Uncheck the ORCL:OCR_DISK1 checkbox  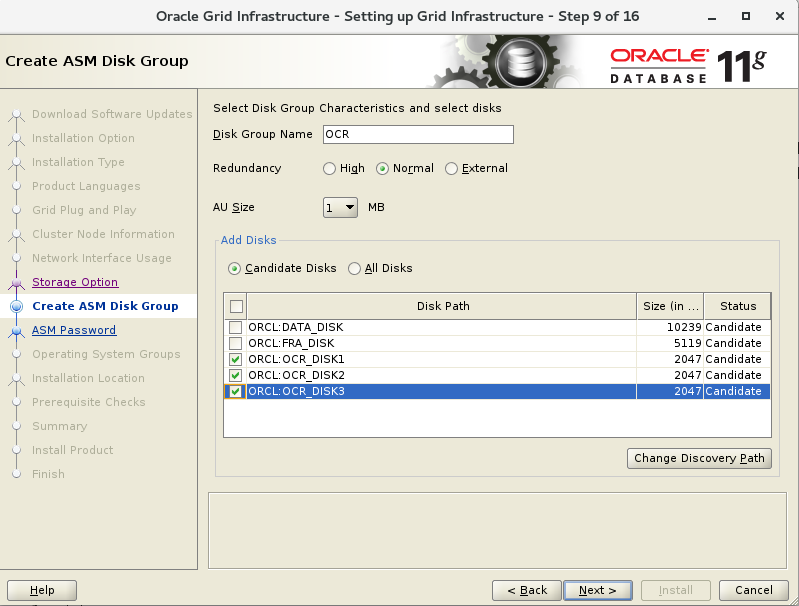tap(235, 359)
